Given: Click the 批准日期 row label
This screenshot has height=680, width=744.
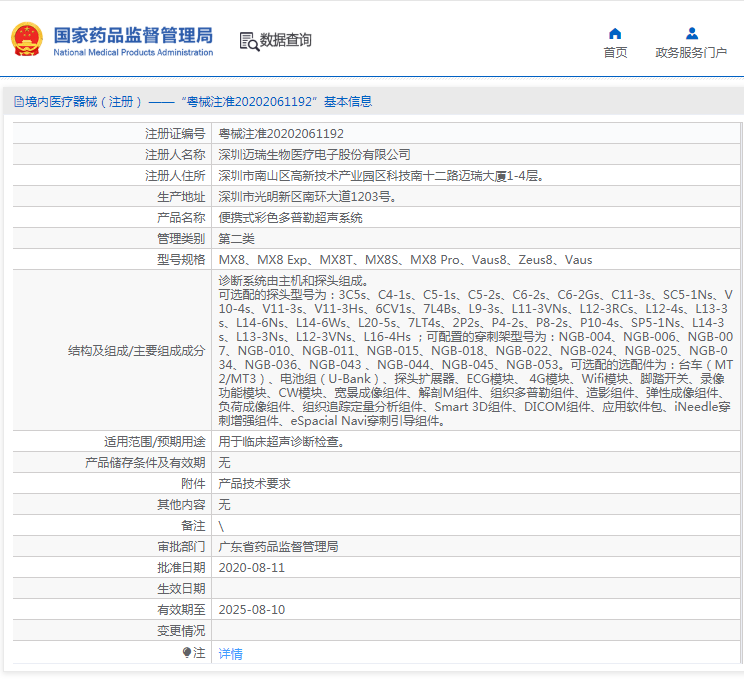Looking at the screenshot, I should pos(181,568).
